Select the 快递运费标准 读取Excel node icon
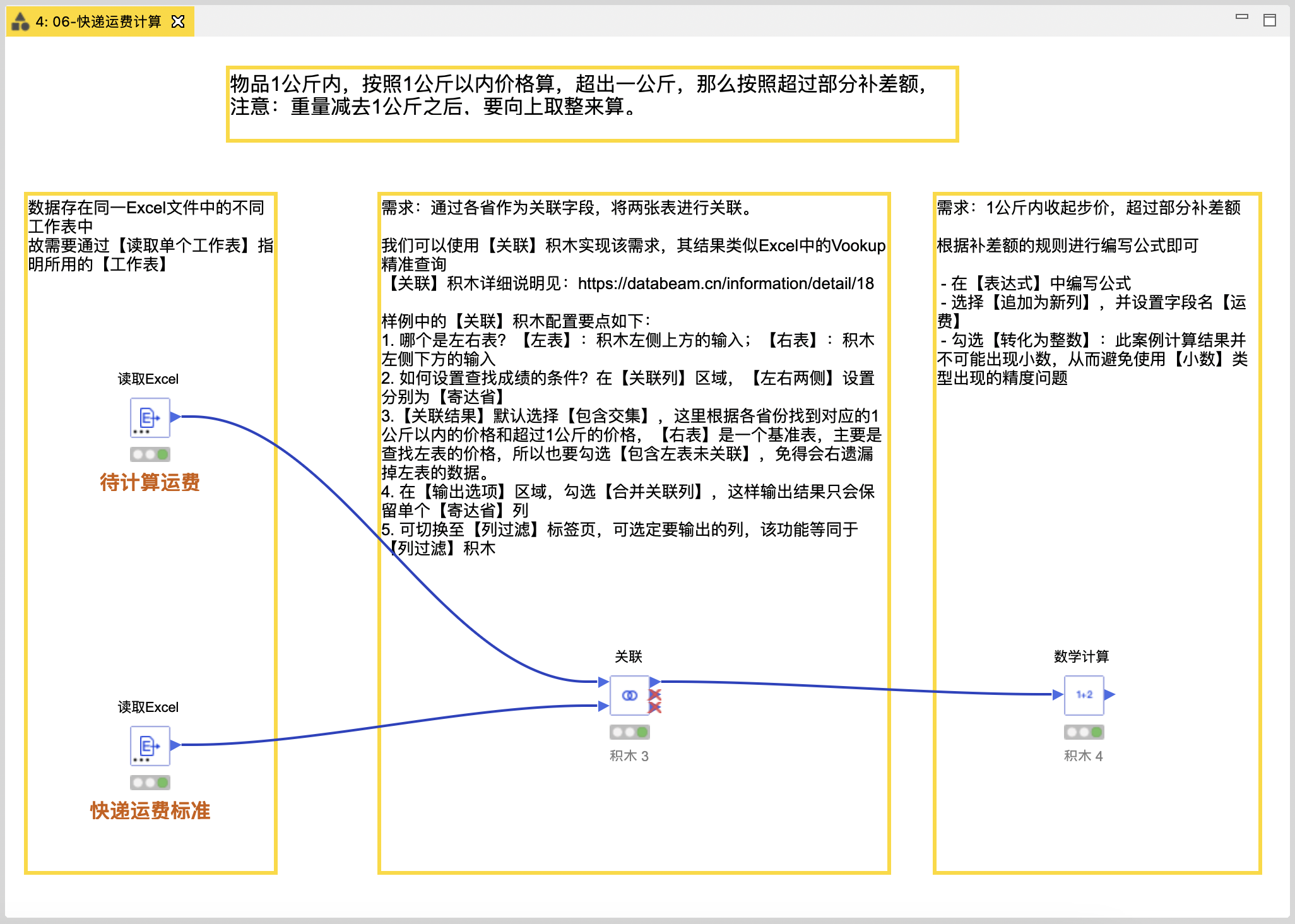Image resolution: width=1295 pixels, height=924 pixels. pyautogui.click(x=150, y=745)
